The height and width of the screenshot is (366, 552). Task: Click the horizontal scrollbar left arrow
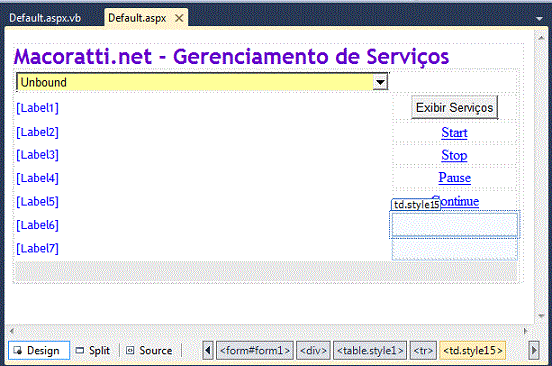(12, 331)
